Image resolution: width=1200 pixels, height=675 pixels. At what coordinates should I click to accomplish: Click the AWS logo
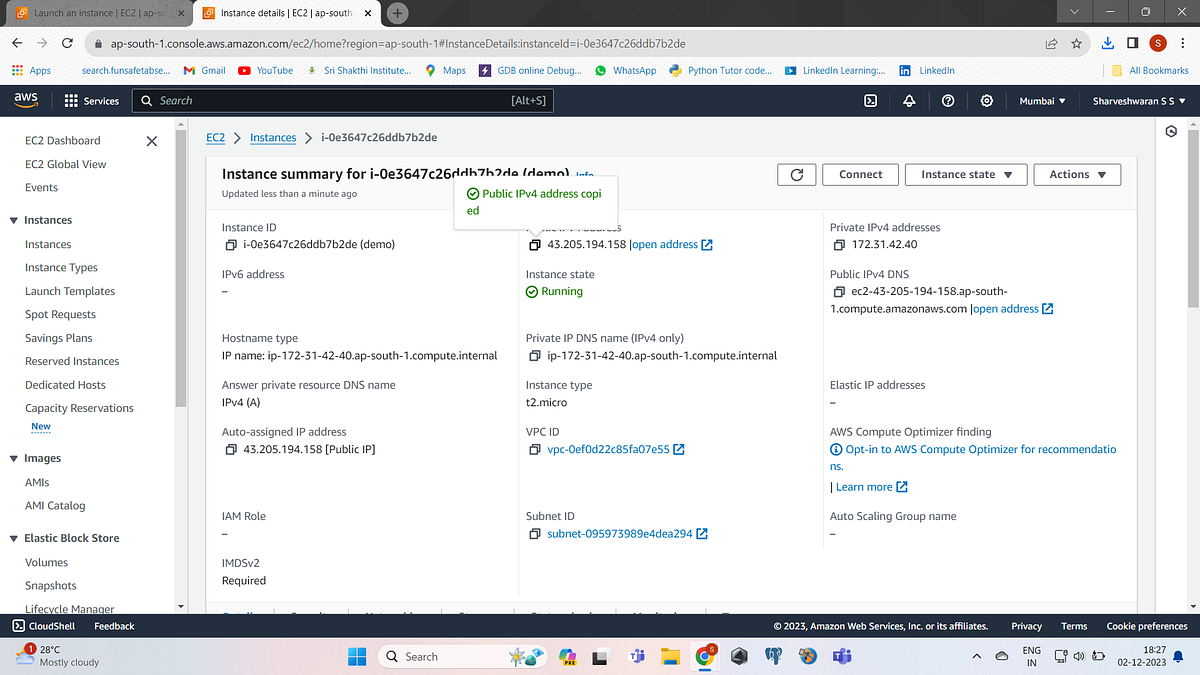[x=25, y=100]
